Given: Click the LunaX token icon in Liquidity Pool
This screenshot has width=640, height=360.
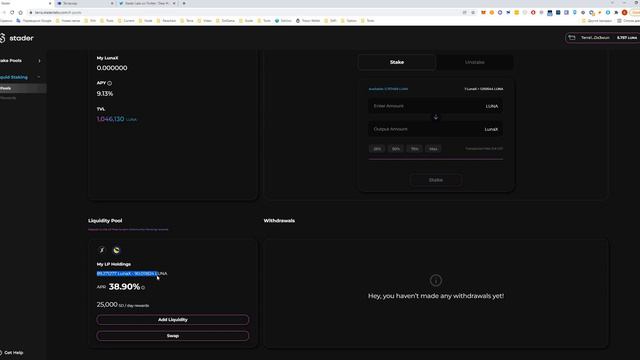Looking at the screenshot, I should click(102, 250).
